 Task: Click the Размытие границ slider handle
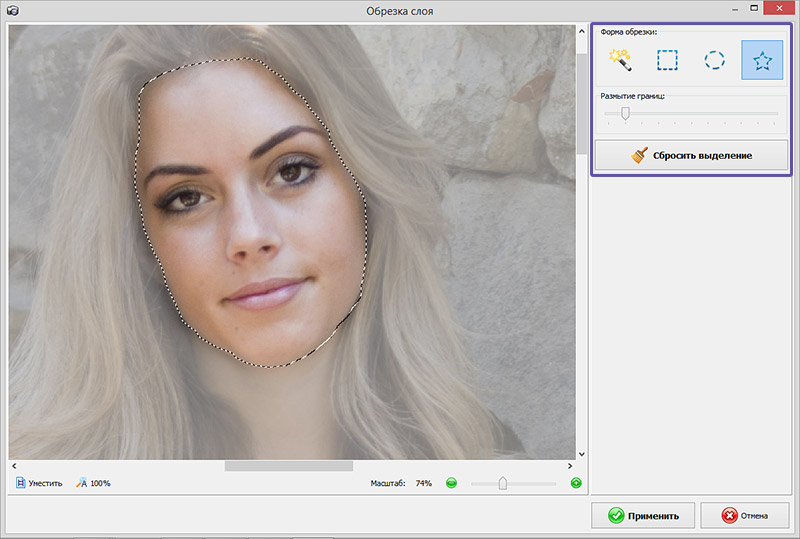(x=625, y=114)
